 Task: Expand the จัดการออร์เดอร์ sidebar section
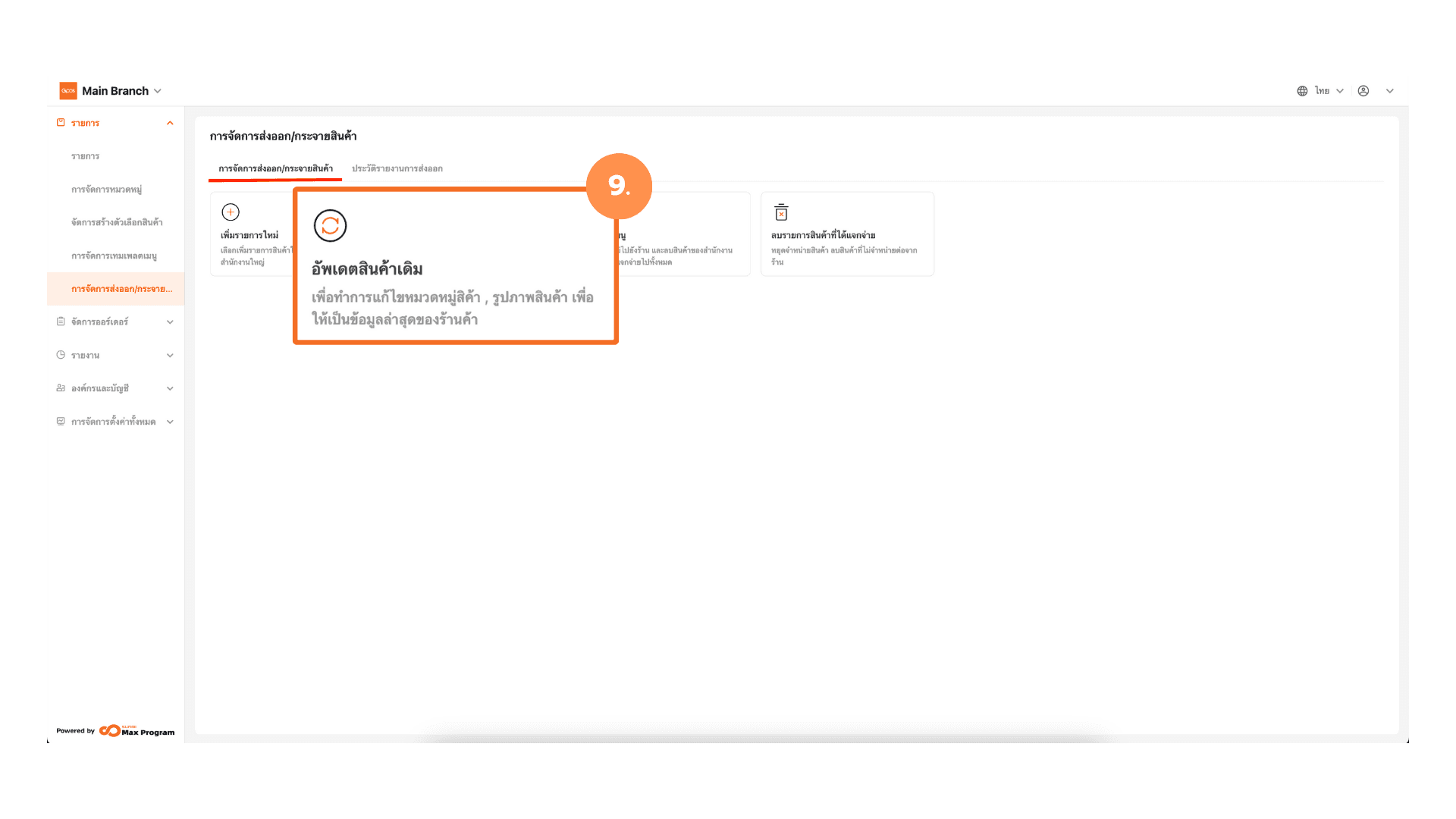(170, 322)
